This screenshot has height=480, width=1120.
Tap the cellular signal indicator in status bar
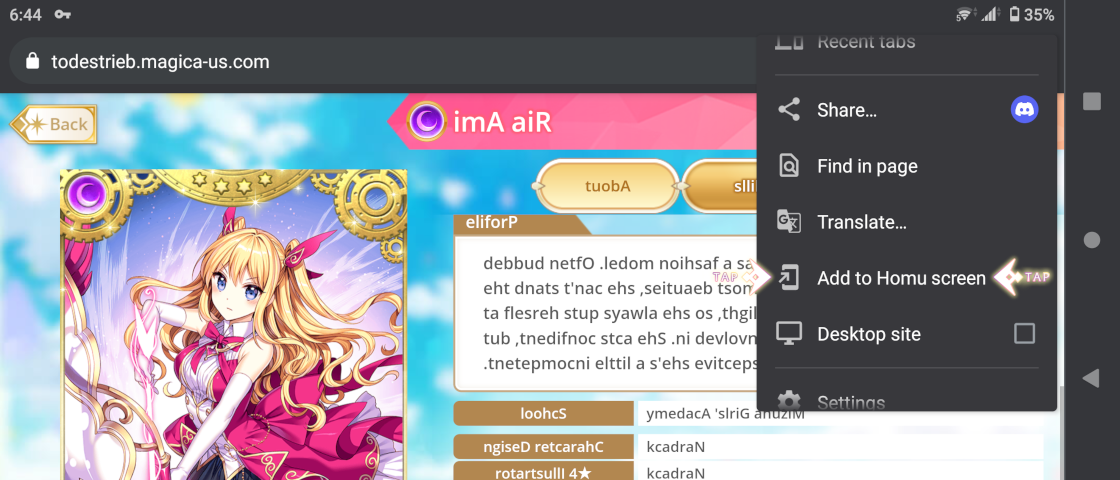pyautogui.click(x=991, y=14)
